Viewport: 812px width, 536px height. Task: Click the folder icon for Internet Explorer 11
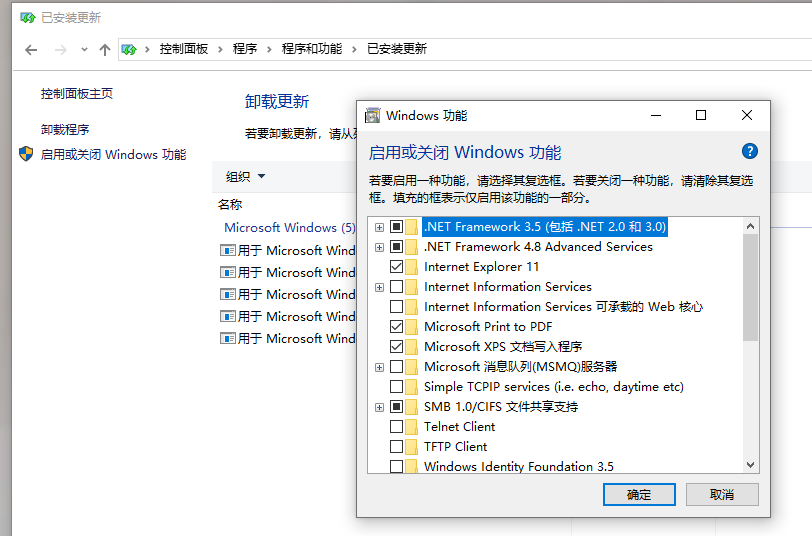[x=412, y=267]
